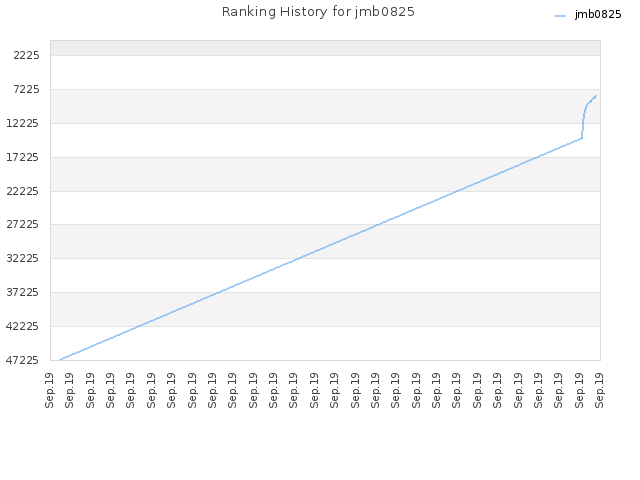Click the y-axis label 37225

(x=23, y=292)
